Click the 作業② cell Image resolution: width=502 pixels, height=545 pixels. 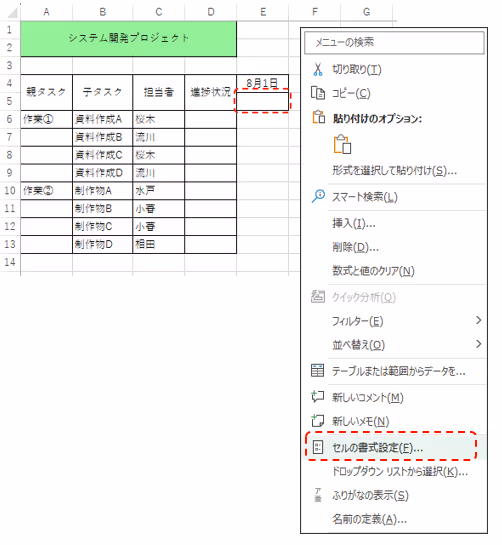(47, 190)
